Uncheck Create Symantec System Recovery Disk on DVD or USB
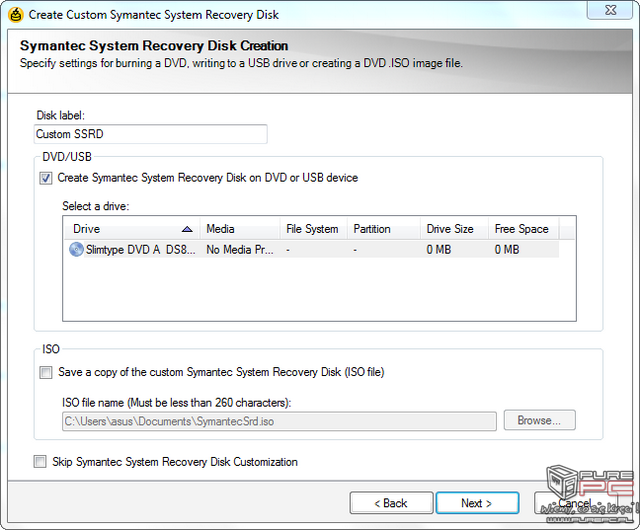The width and height of the screenshot is (640, 530). coord(46,178)
